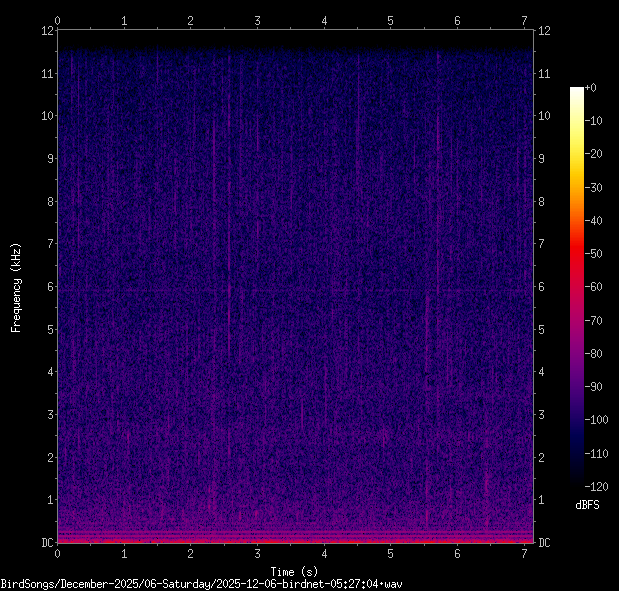Click the Time (s) axis label

point(296,571)
